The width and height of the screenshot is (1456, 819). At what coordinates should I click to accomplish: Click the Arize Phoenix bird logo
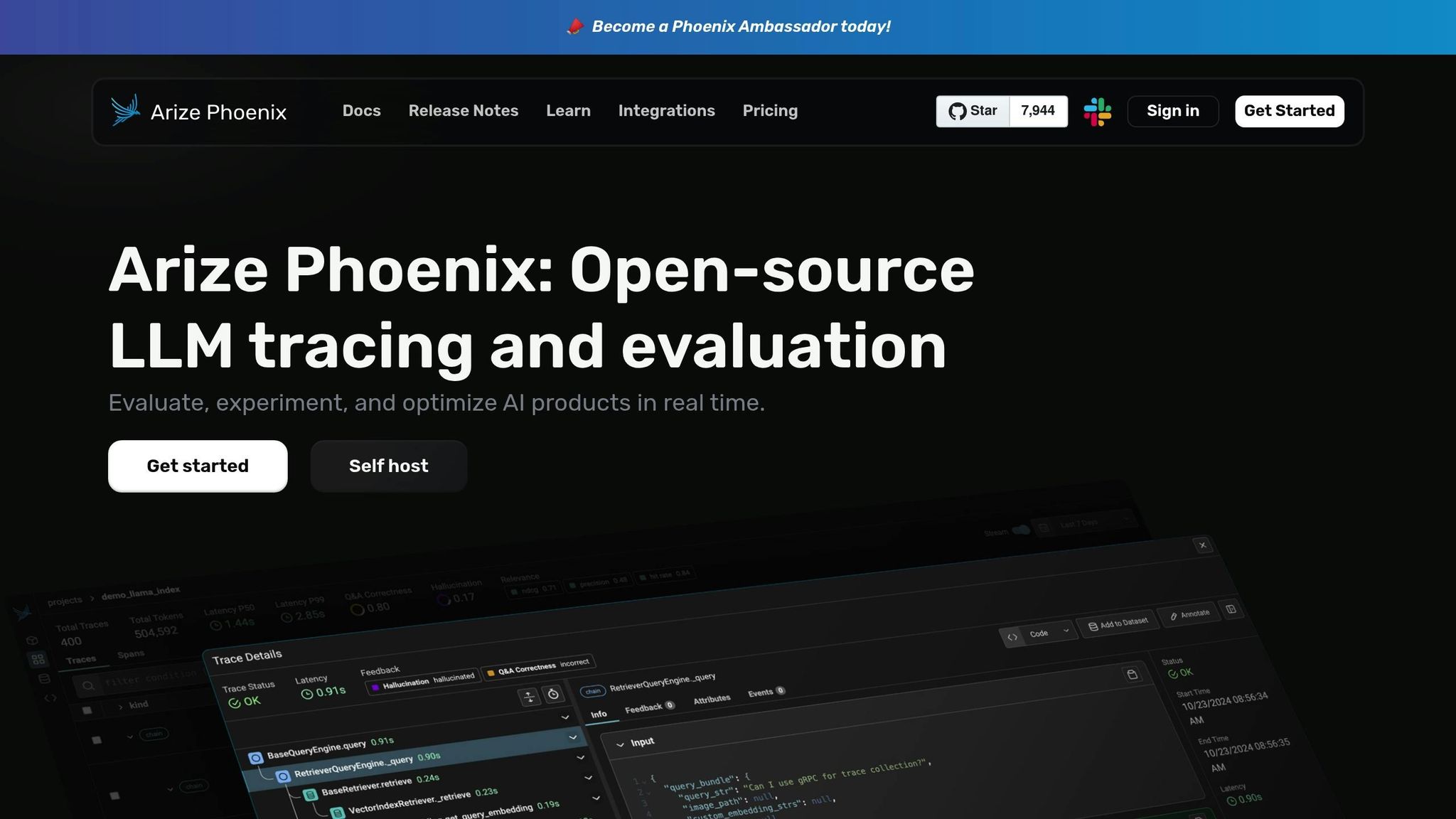tap(125, 111)
